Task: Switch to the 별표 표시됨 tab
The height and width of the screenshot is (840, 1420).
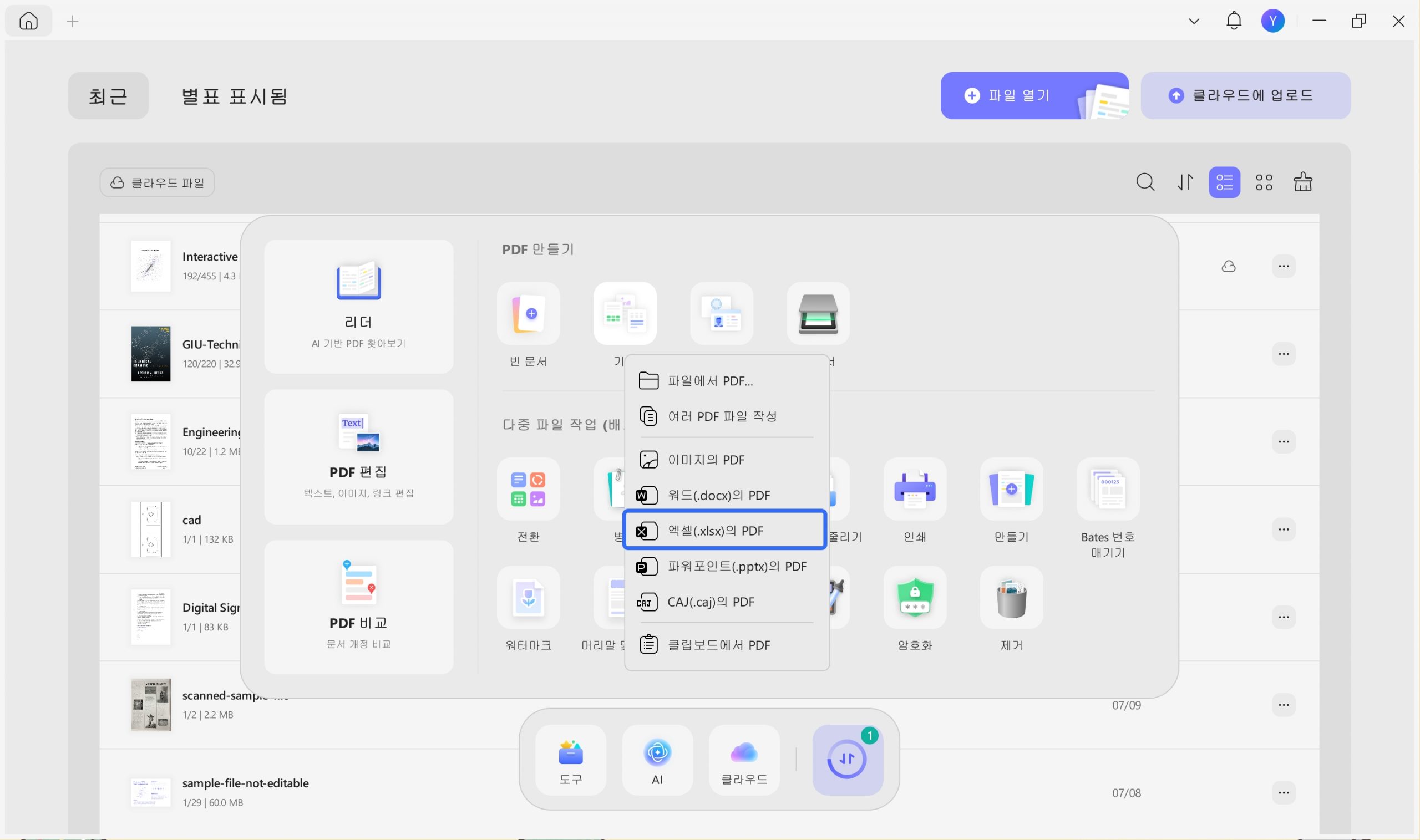Action: click(234, 96)
